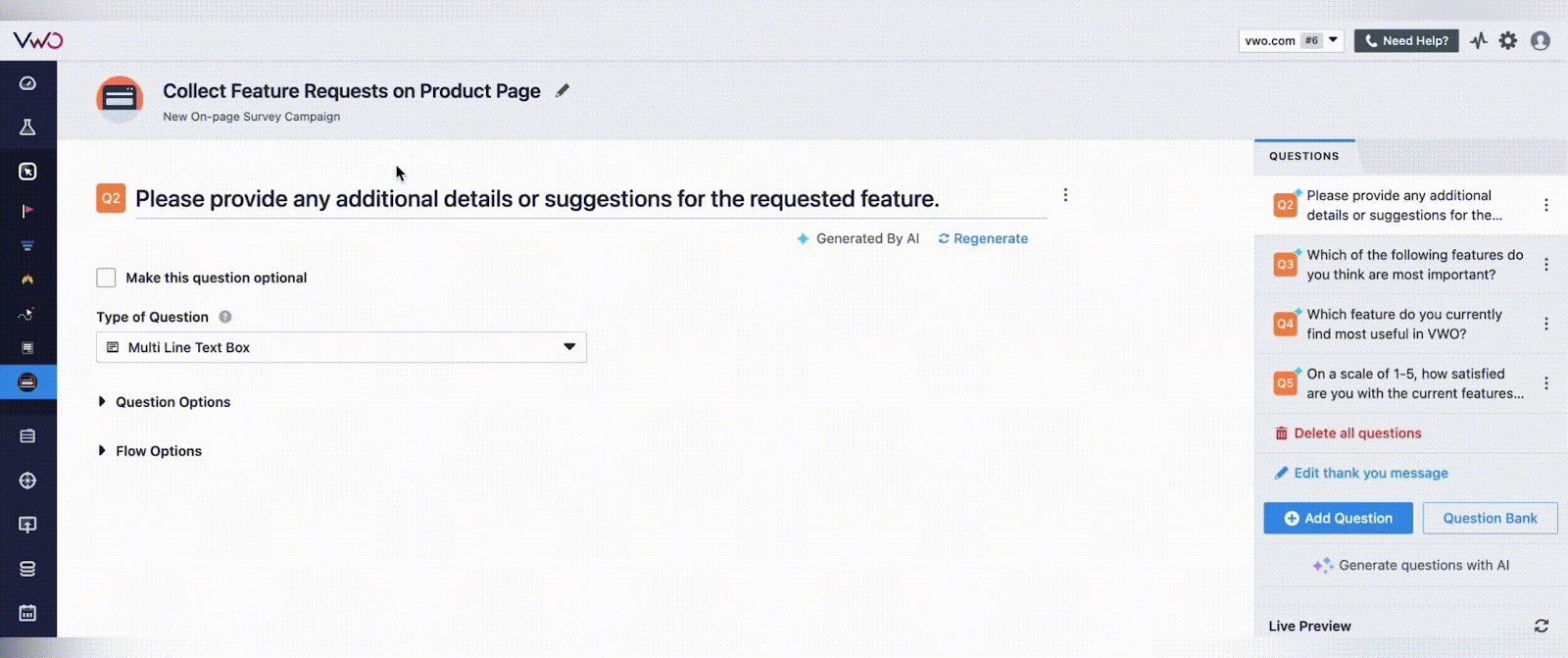The height and width of the screenshot is (658, 1568).
Task: Click Generate questions with AI
Action: click(1411, 565)
